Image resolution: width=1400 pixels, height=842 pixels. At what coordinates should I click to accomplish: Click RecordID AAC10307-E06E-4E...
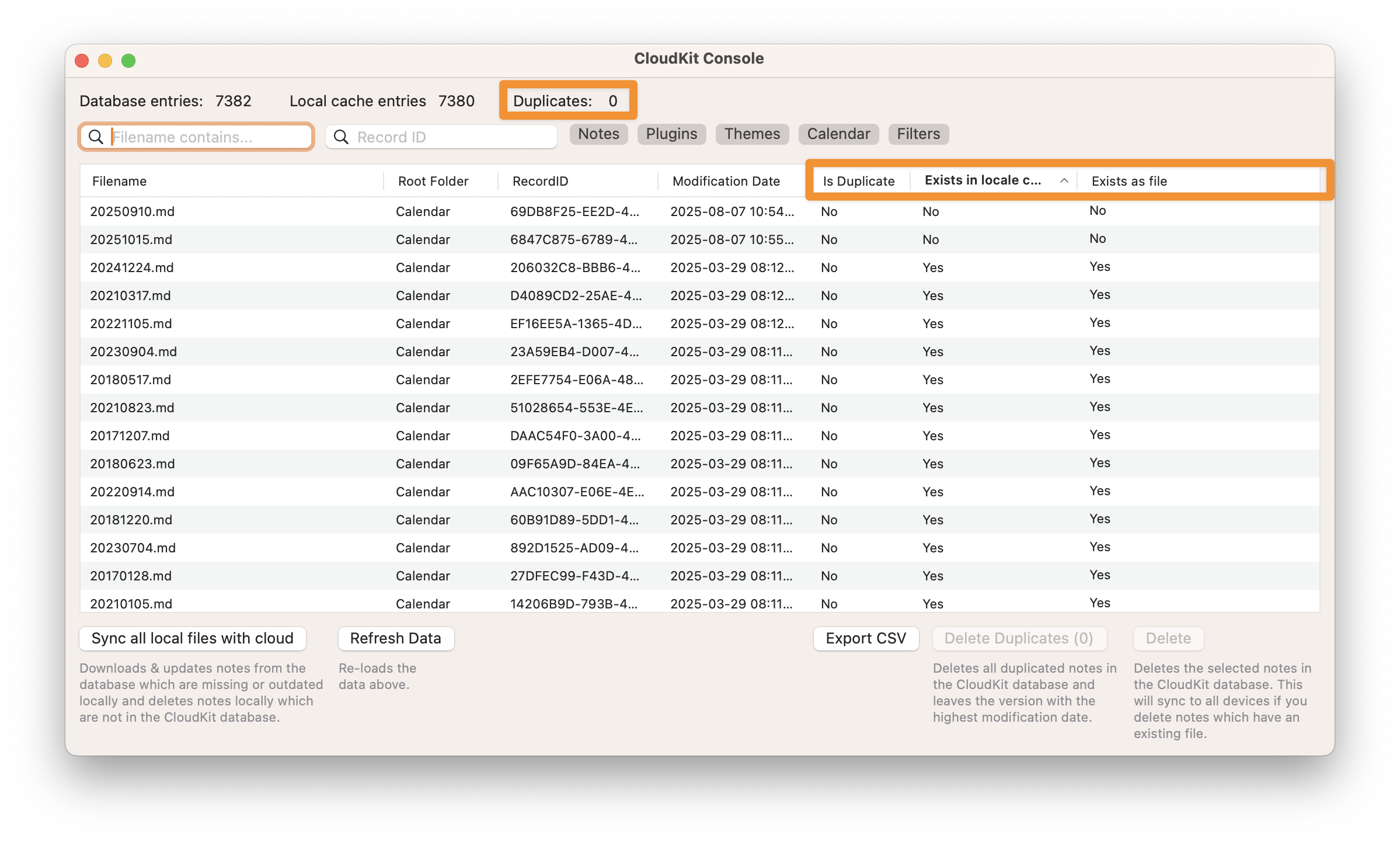pyautogui.click(x=577, y=492)
